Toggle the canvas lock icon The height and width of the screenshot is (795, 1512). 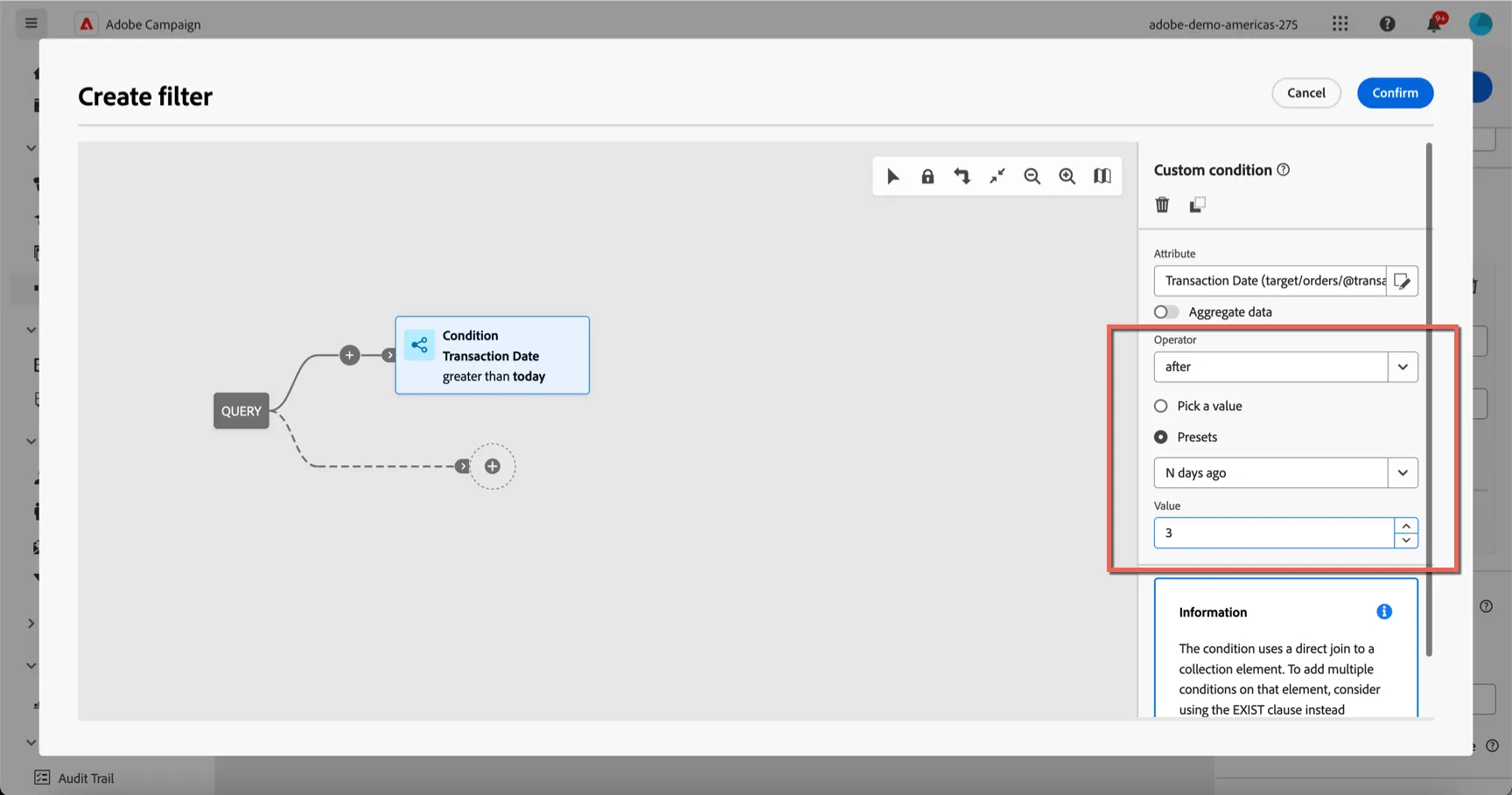927,177
